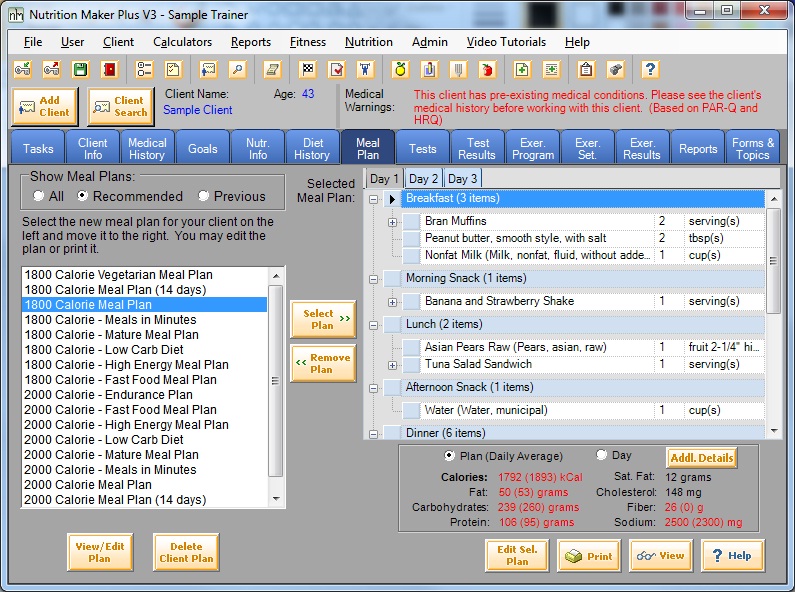Image resolution: width=795 pixels, height=592 pixels.
Task: Click the red exit door icon
Action: pos(109,69)
